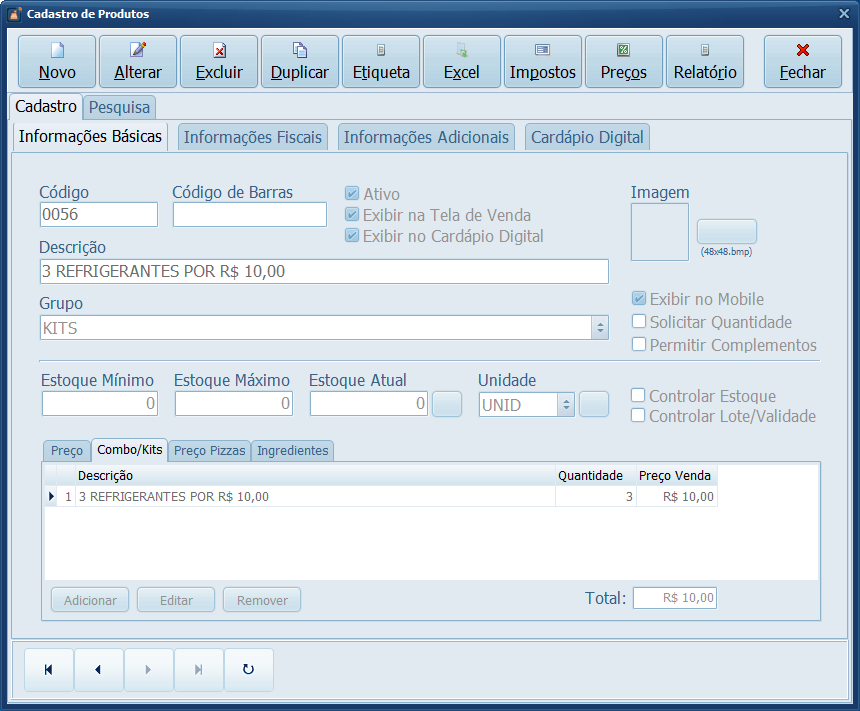The width and height of the screenshot is (860, 711).
Task: Enable the Solicitar Quantidade checkbox
Action: 638,322
